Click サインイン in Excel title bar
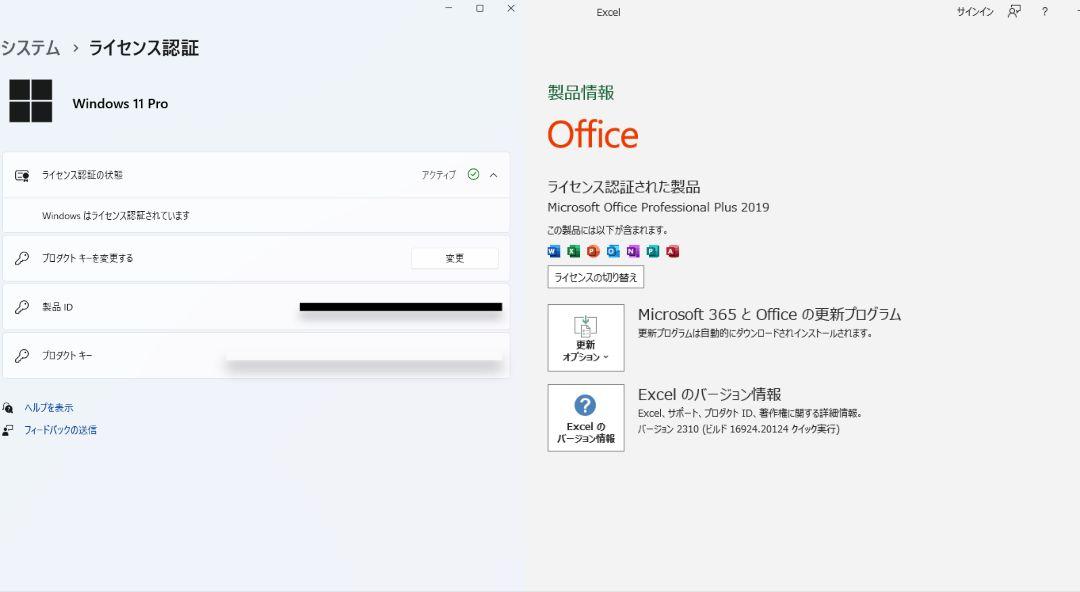This screenshot has height=592, width=1080. coord(975,12)
